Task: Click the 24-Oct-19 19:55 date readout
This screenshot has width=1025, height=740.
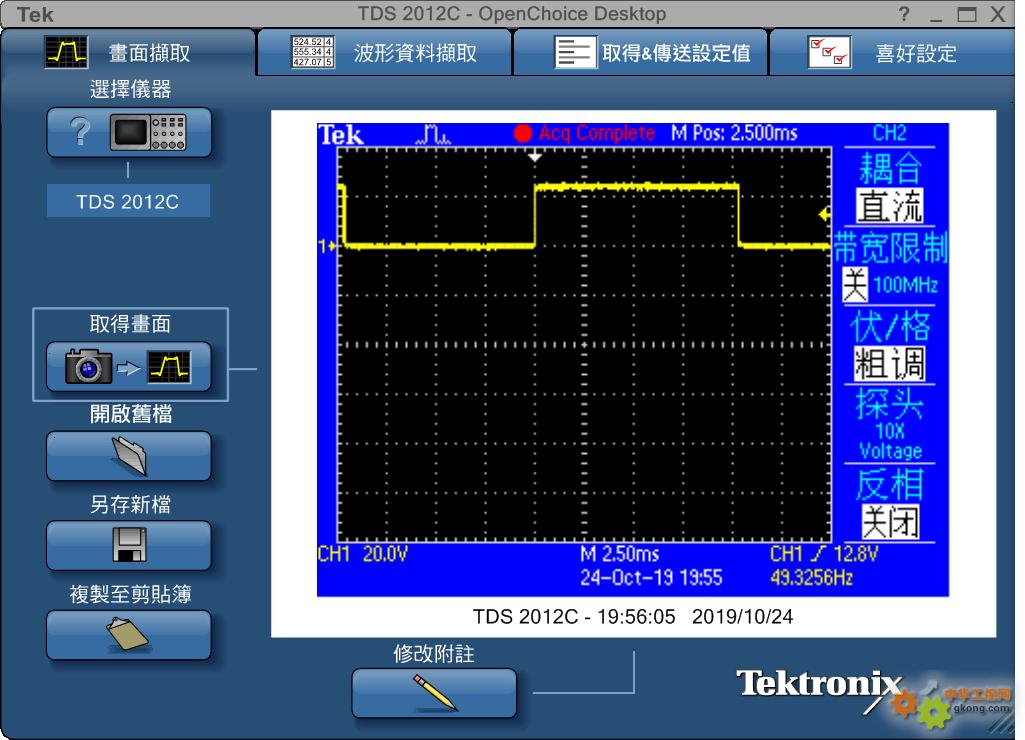Action: click(x=651, y=578)
